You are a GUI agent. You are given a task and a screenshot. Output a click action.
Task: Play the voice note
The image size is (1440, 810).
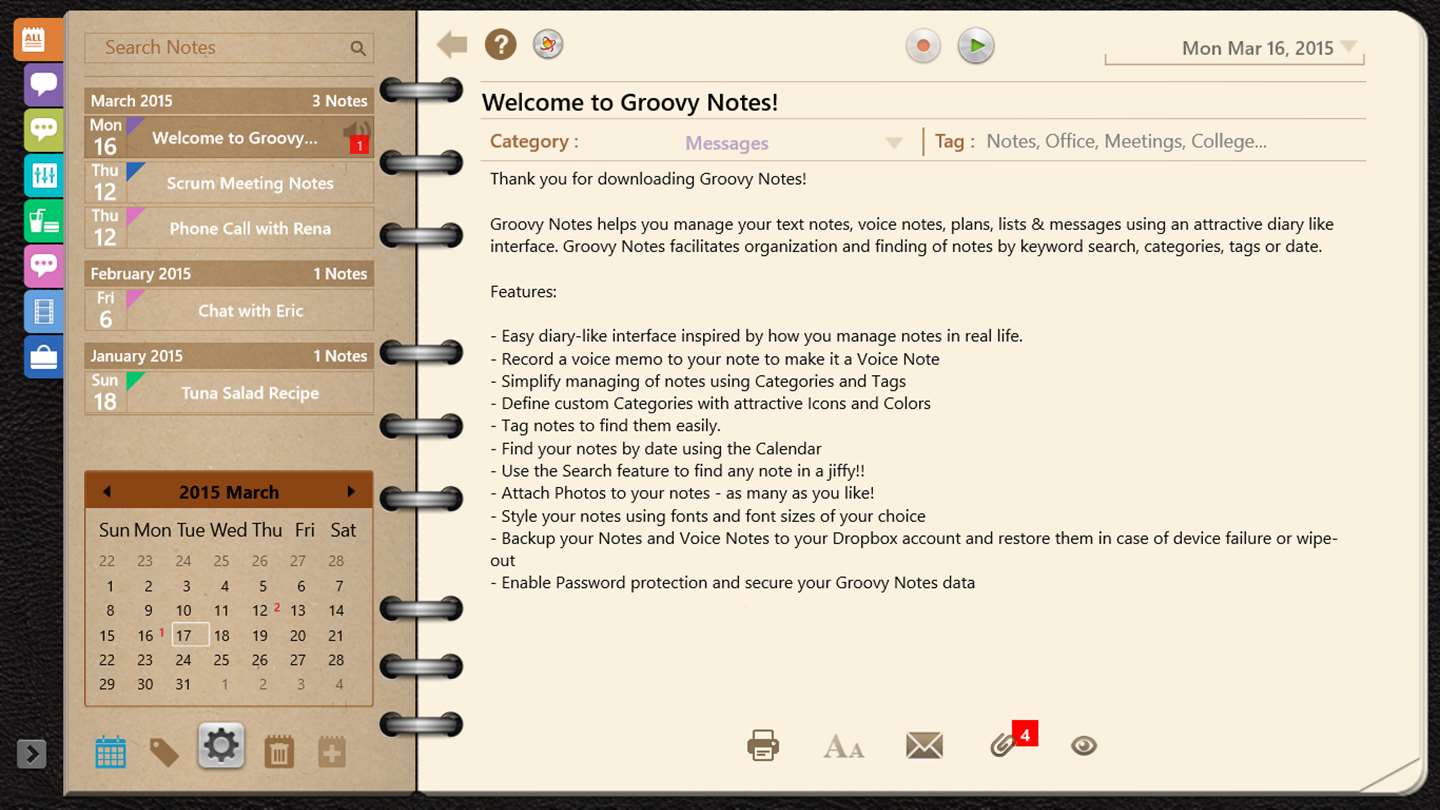[x=976, y=46]
